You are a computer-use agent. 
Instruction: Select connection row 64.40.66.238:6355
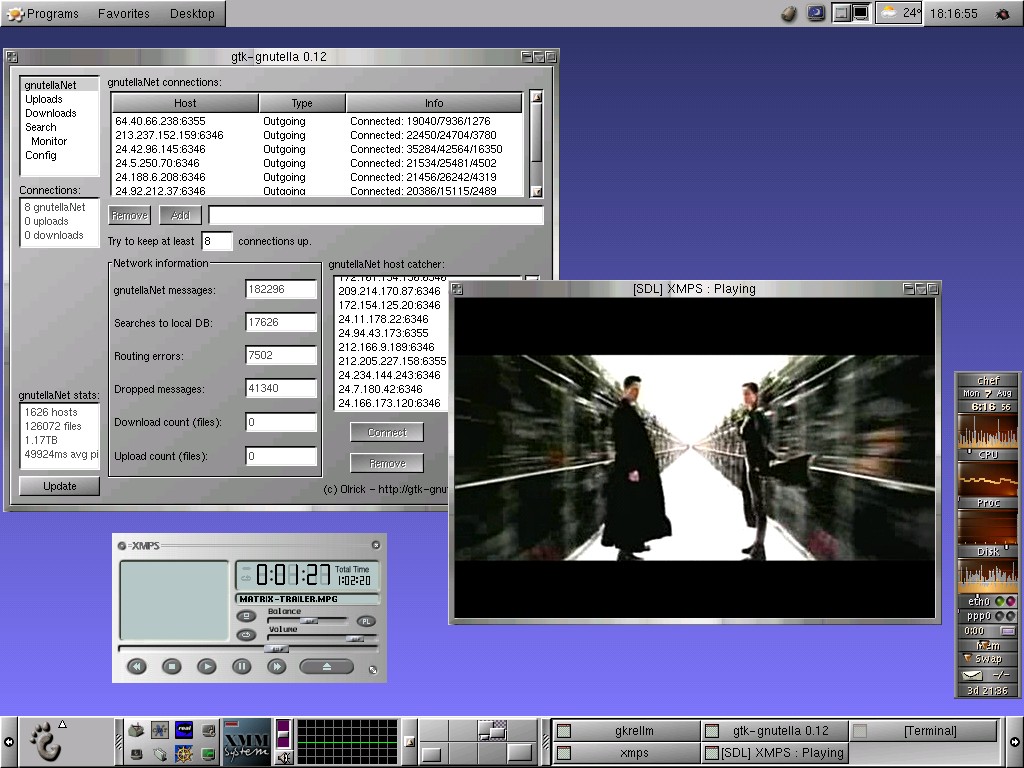(317, 121)
